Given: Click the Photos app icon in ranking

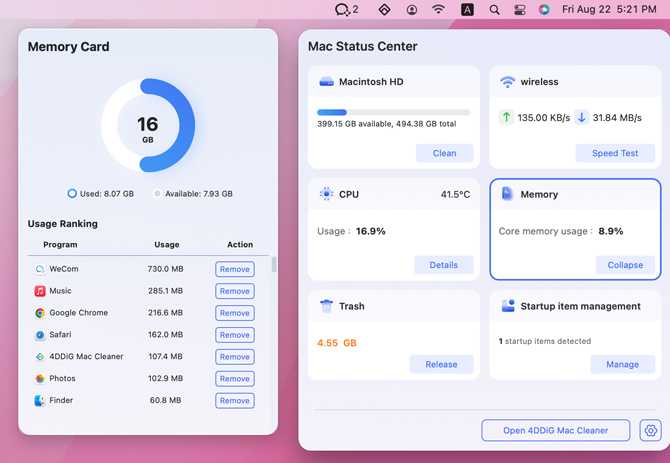Looking at the screenshot, I should 40,378.
